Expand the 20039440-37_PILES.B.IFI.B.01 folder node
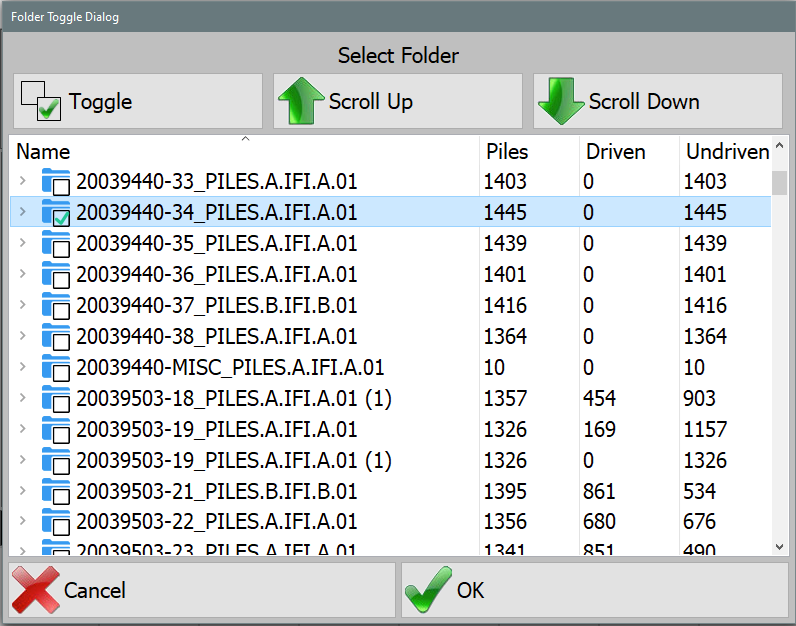Viewport: 796px width, 626px height. click(x=22, y=304)
